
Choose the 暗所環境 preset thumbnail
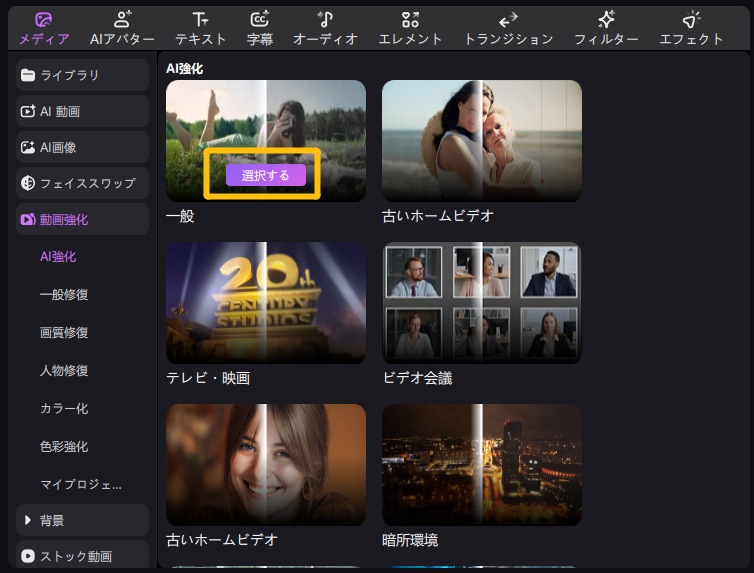tap(481, 465)
